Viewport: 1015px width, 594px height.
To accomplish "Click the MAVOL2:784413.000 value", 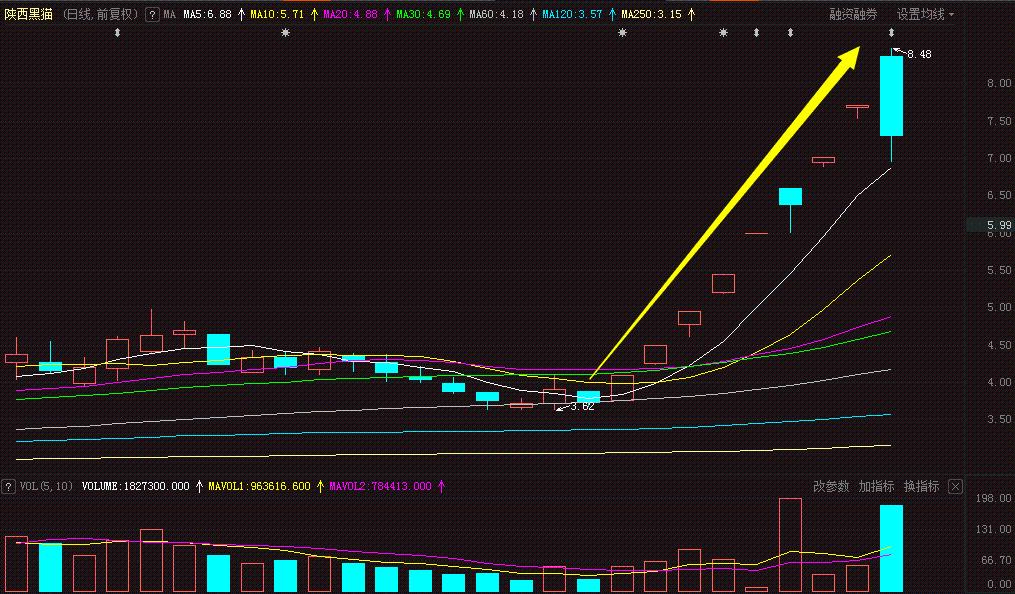I will click(x=381, y=487).
